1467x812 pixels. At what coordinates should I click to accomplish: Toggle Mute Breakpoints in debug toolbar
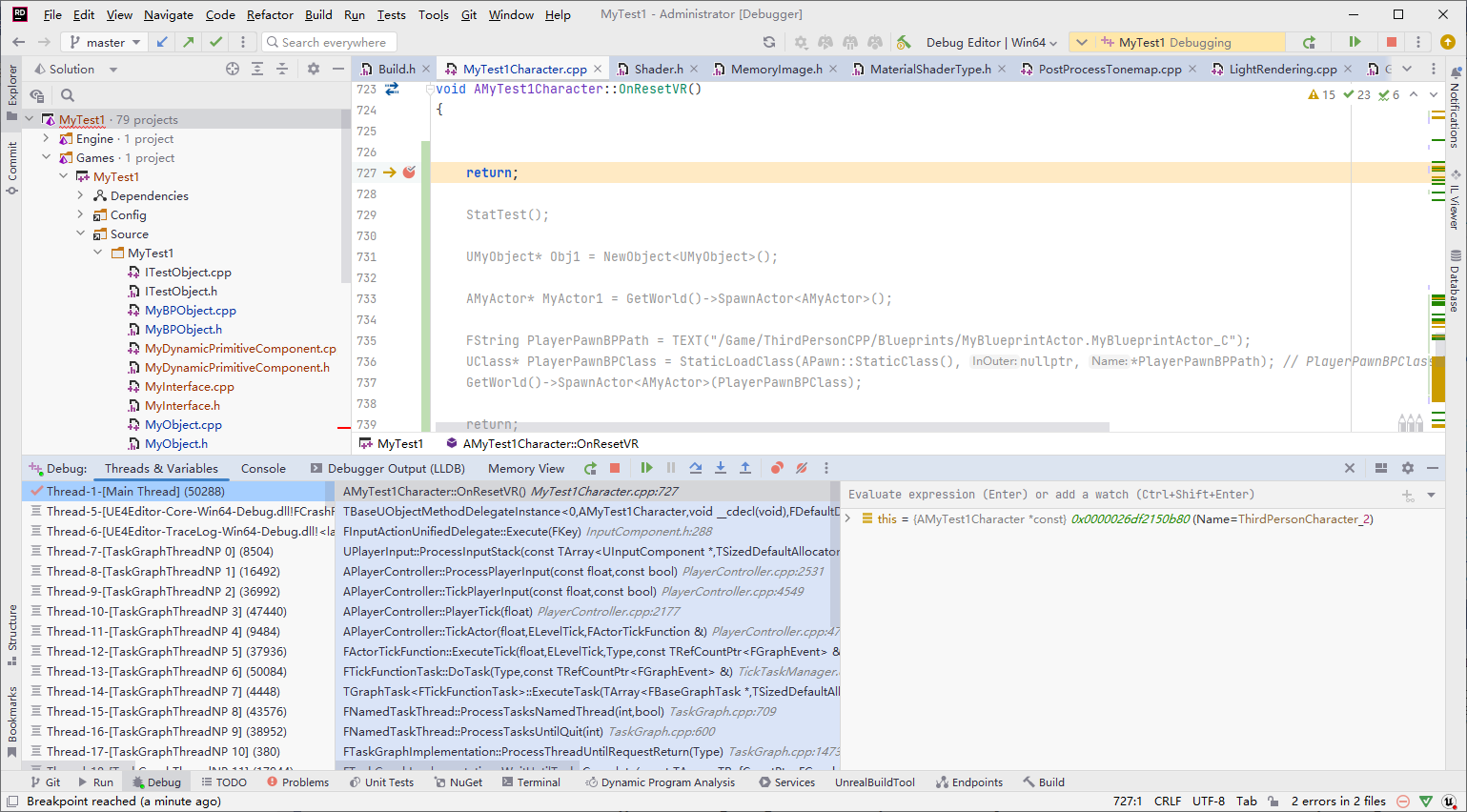(802, 468)
